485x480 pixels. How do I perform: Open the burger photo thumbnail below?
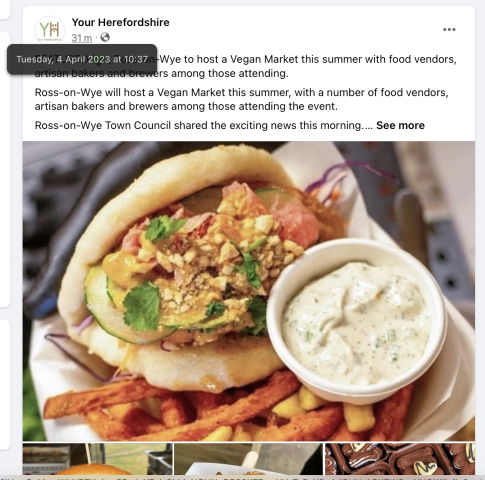click(97, 459)
